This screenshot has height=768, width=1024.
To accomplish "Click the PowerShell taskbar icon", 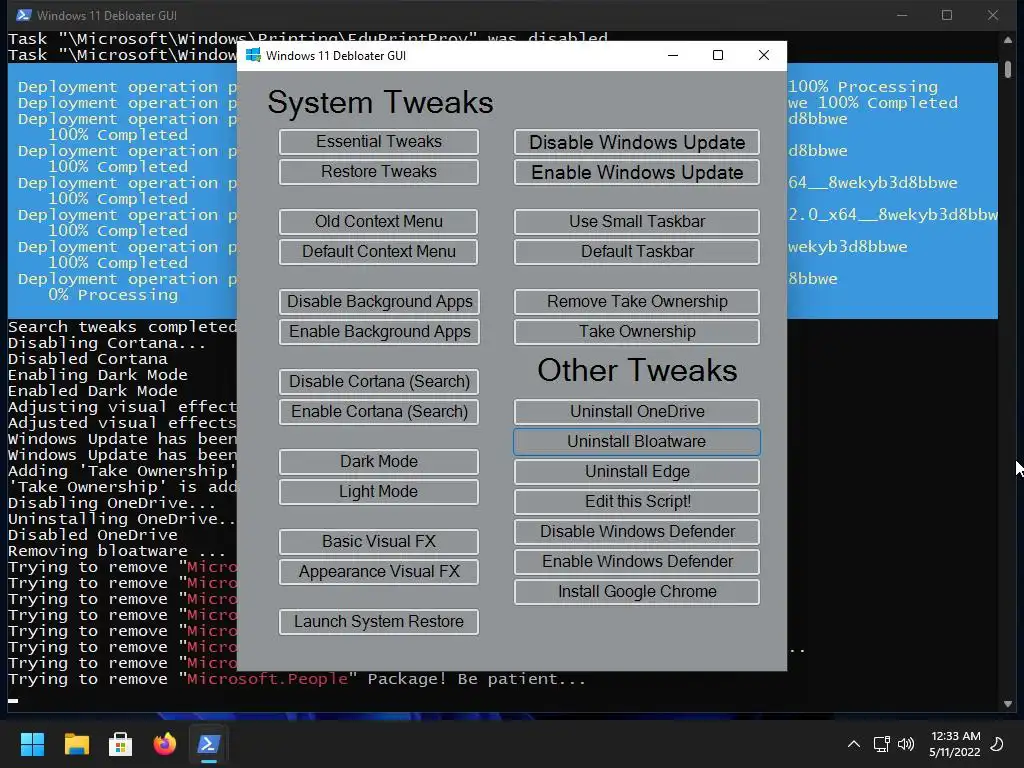I will pyautogui.click(x=208, y=744).
